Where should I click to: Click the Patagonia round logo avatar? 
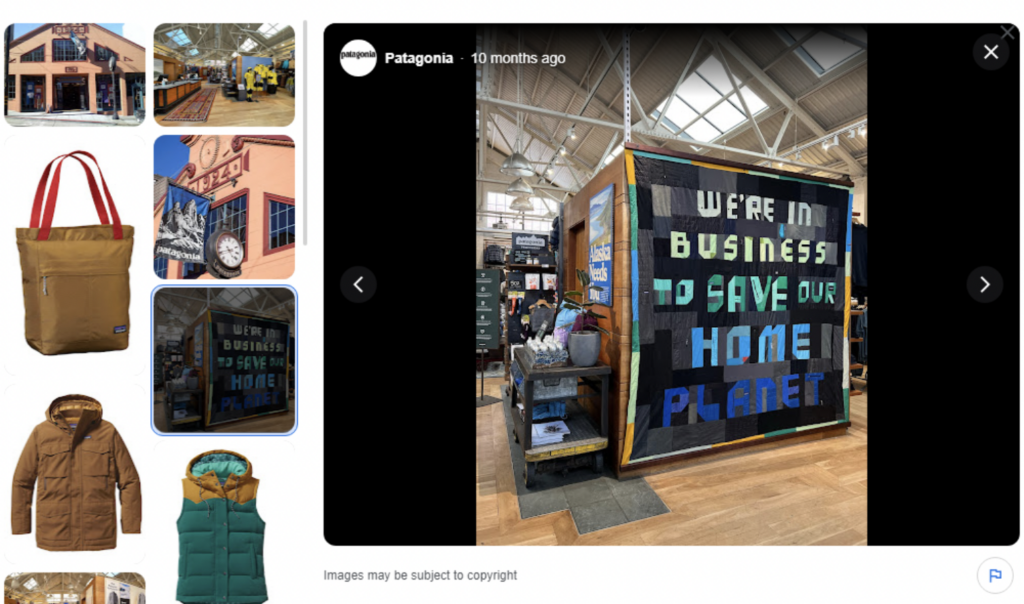(x=358, y=57)
